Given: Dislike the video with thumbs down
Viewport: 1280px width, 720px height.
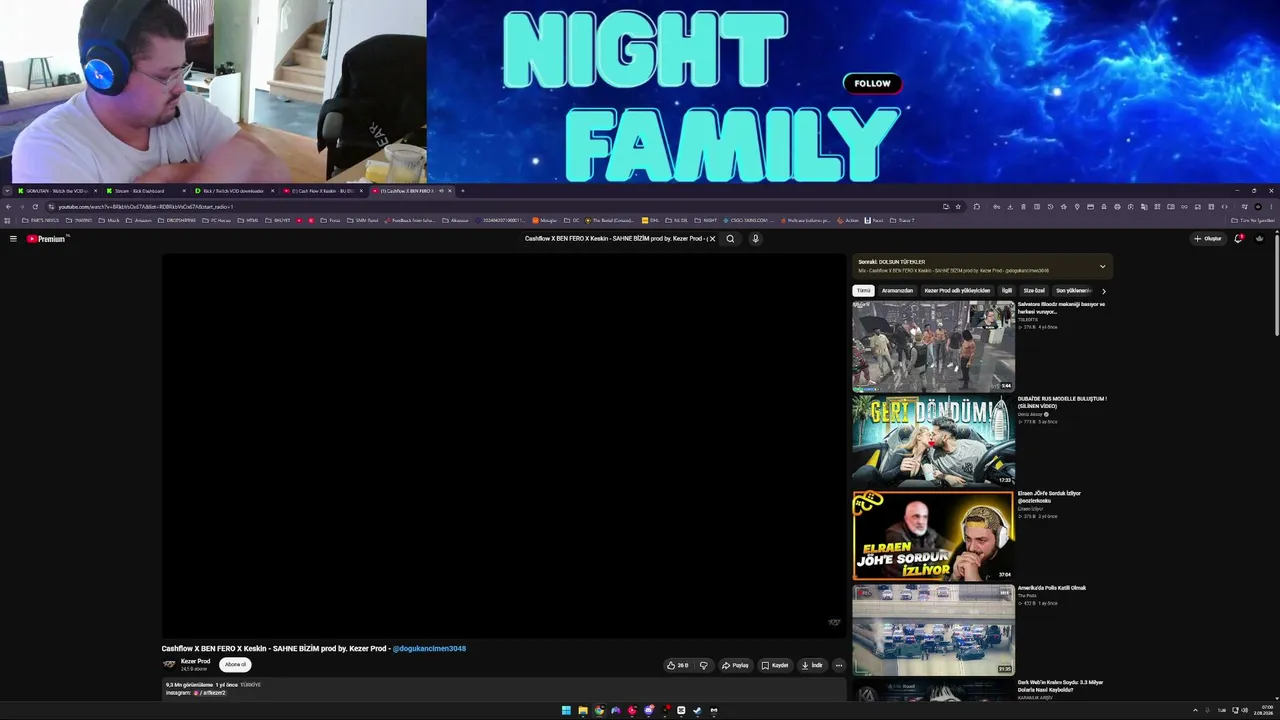Looking at the screenshot, I should 703,665.
